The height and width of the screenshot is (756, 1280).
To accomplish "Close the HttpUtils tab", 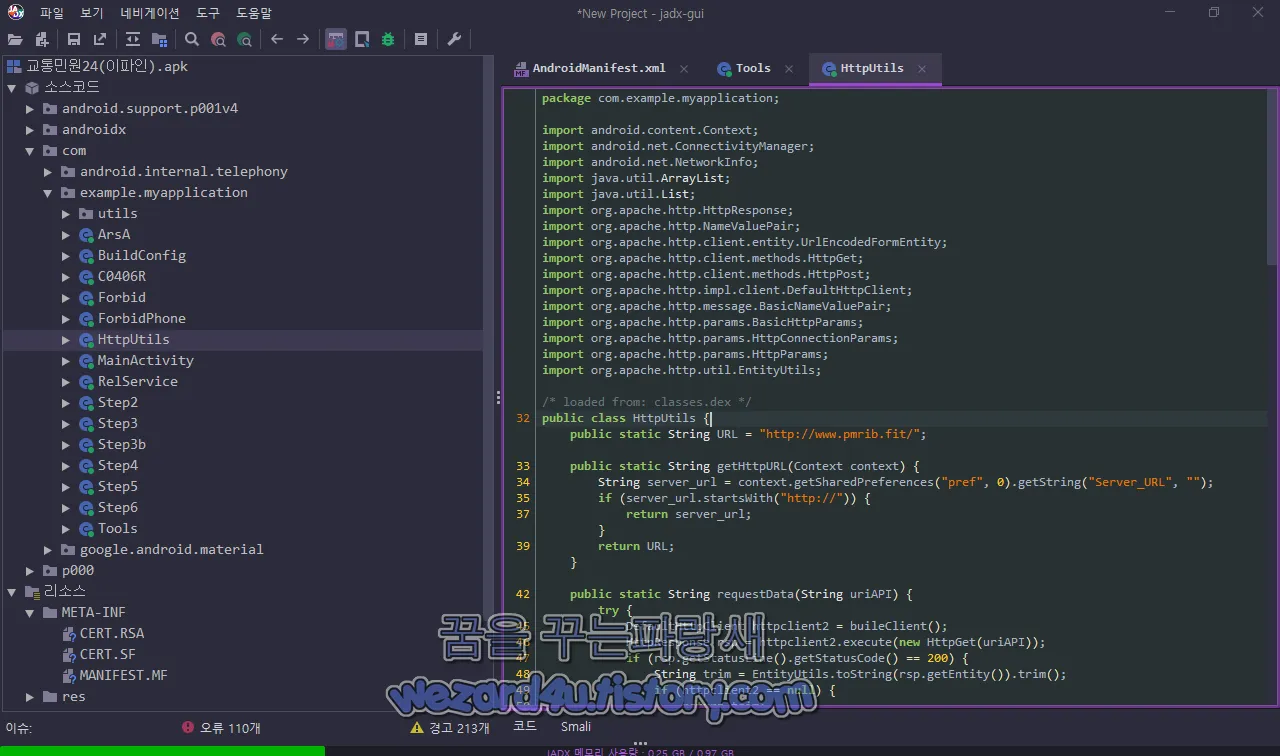I will click(x=922, y=69).
